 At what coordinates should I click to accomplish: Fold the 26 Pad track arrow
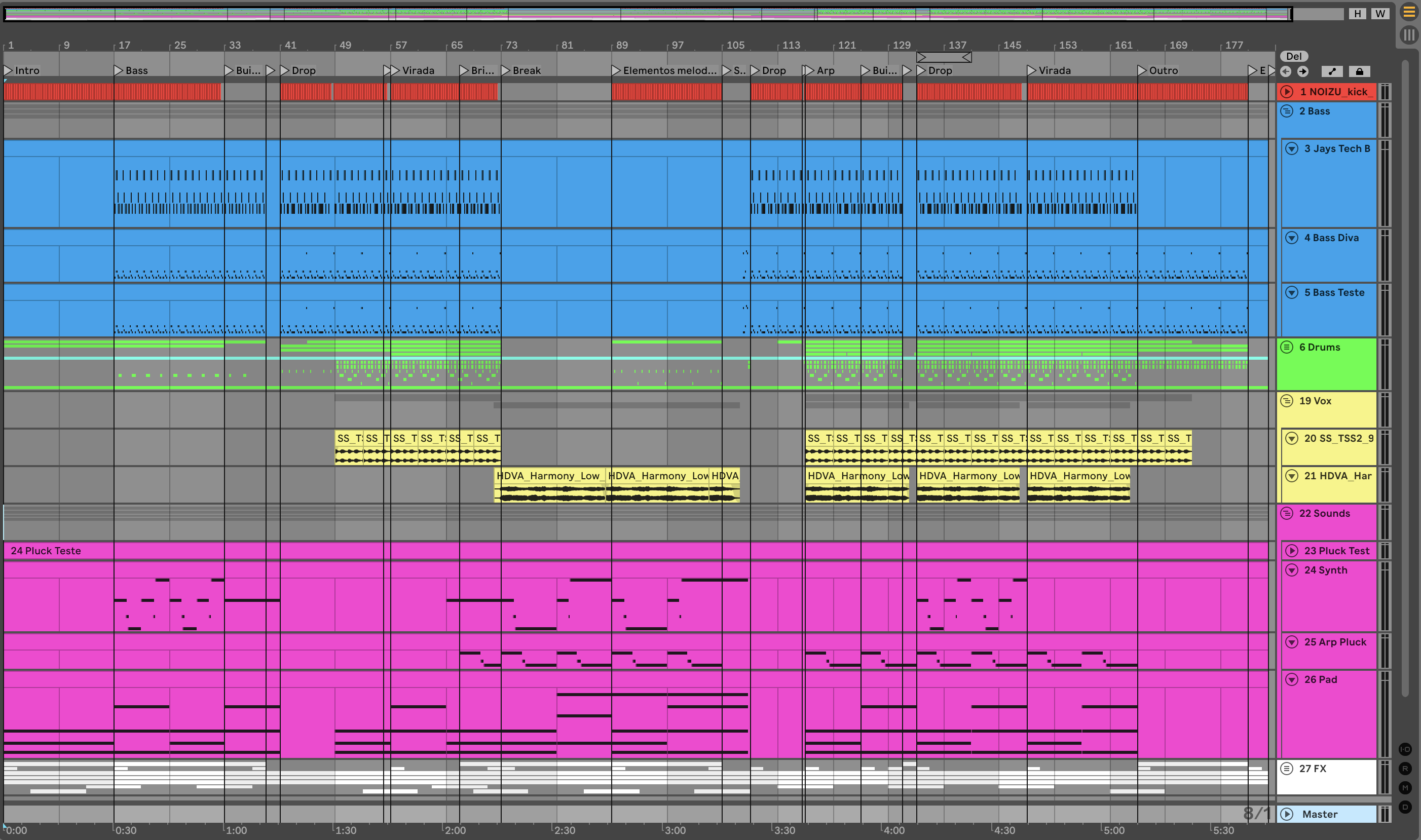click(x=1292, y=679)
